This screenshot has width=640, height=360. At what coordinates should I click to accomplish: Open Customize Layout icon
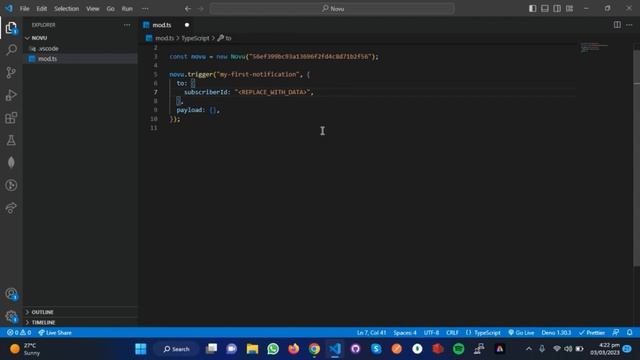pyautogui.click(x=569, y=9)
